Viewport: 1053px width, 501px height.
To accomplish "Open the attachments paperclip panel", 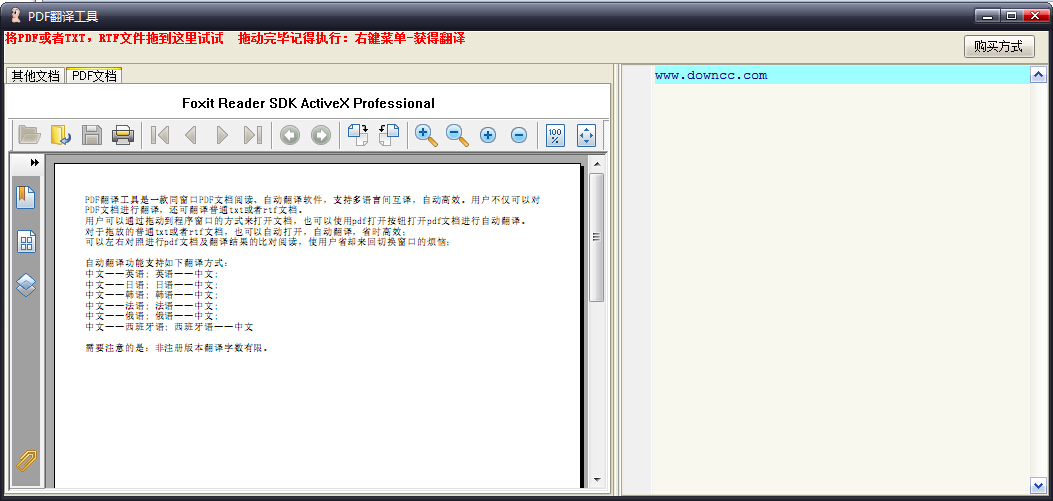I will [x=26, y=461].
